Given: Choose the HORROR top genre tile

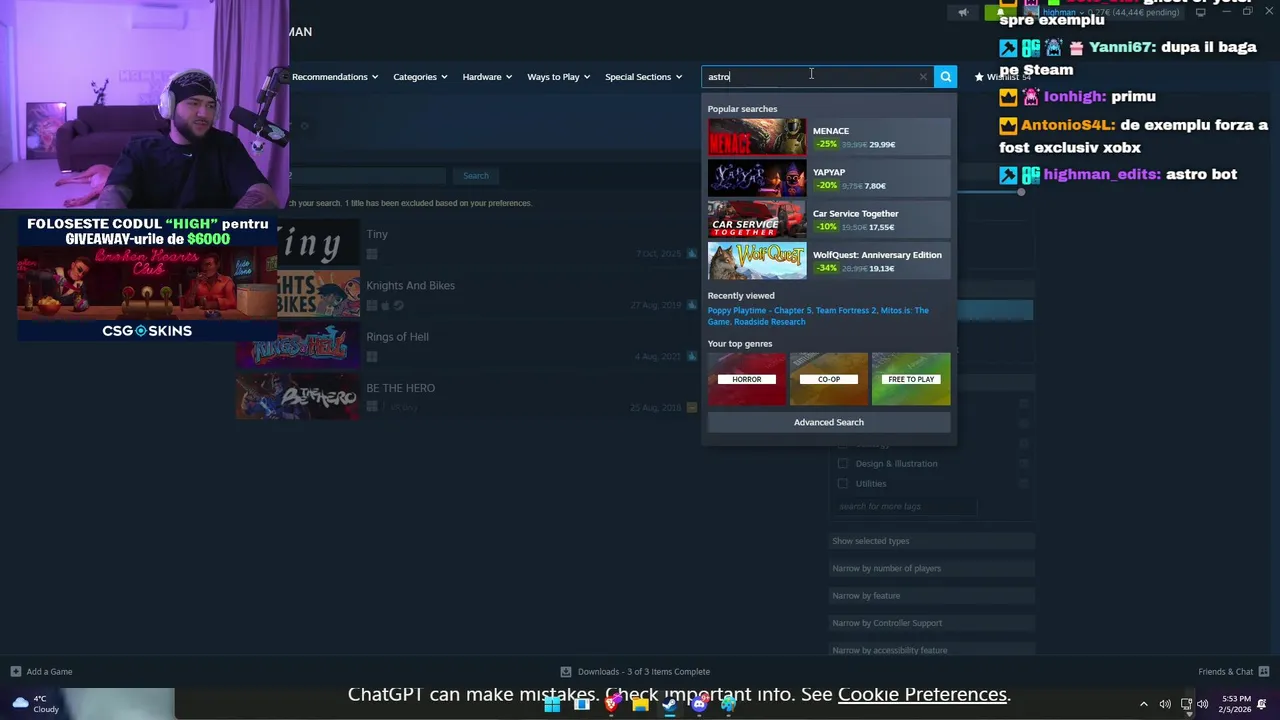Looking at the screenshot, I should click(746, 379).
